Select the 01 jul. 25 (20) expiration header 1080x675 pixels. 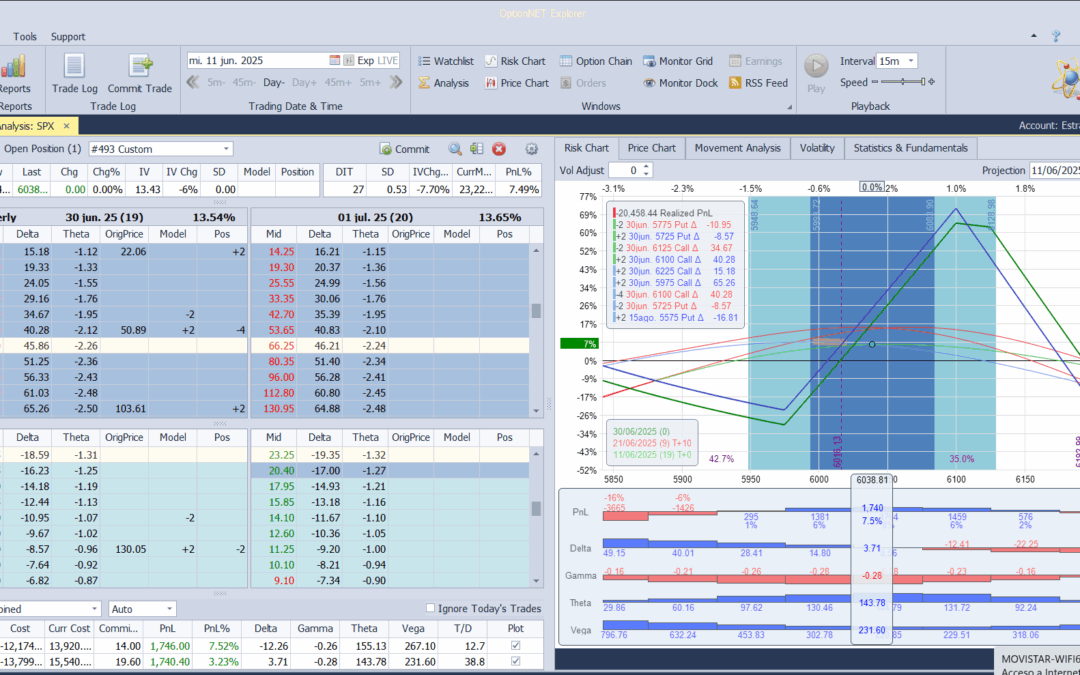(375, 217)
